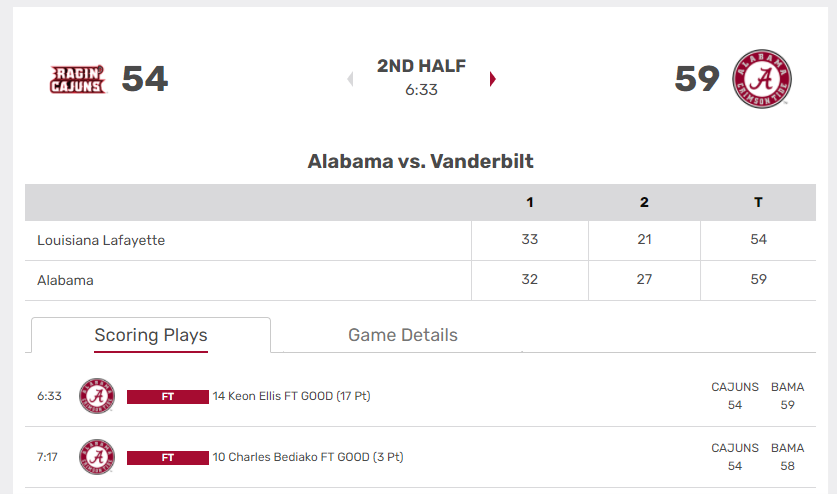Go to next period with right arrow
837x494 pixels.
click(492, 79)
